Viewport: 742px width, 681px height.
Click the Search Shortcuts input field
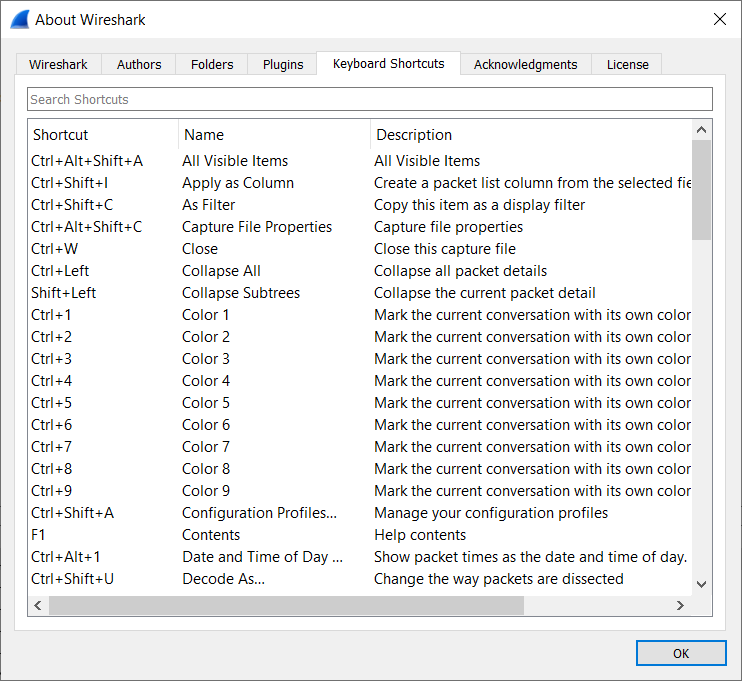370,99
